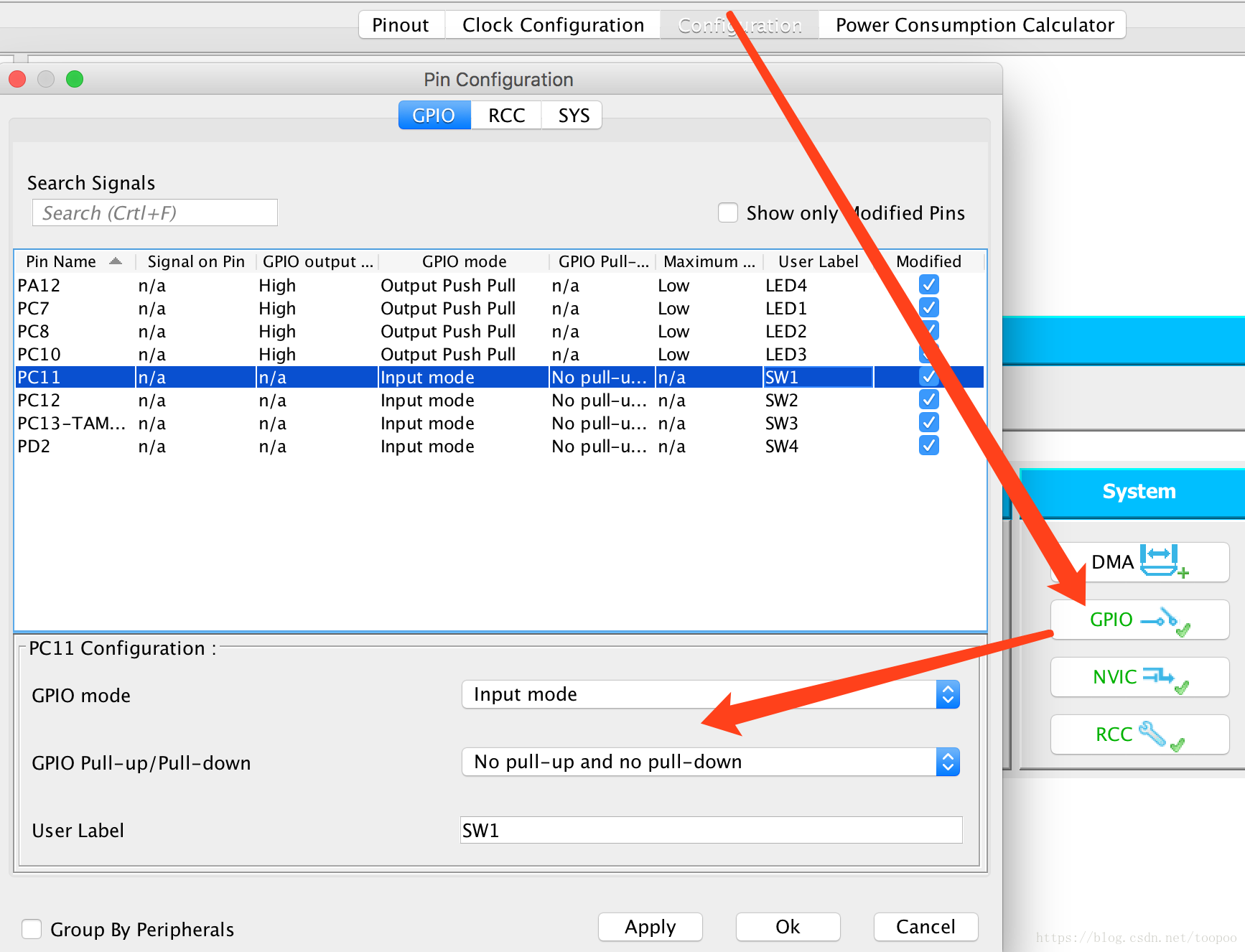1245x952 pixels.
Task: Select the PC12 pin row
Action: (x=500, y=401)
